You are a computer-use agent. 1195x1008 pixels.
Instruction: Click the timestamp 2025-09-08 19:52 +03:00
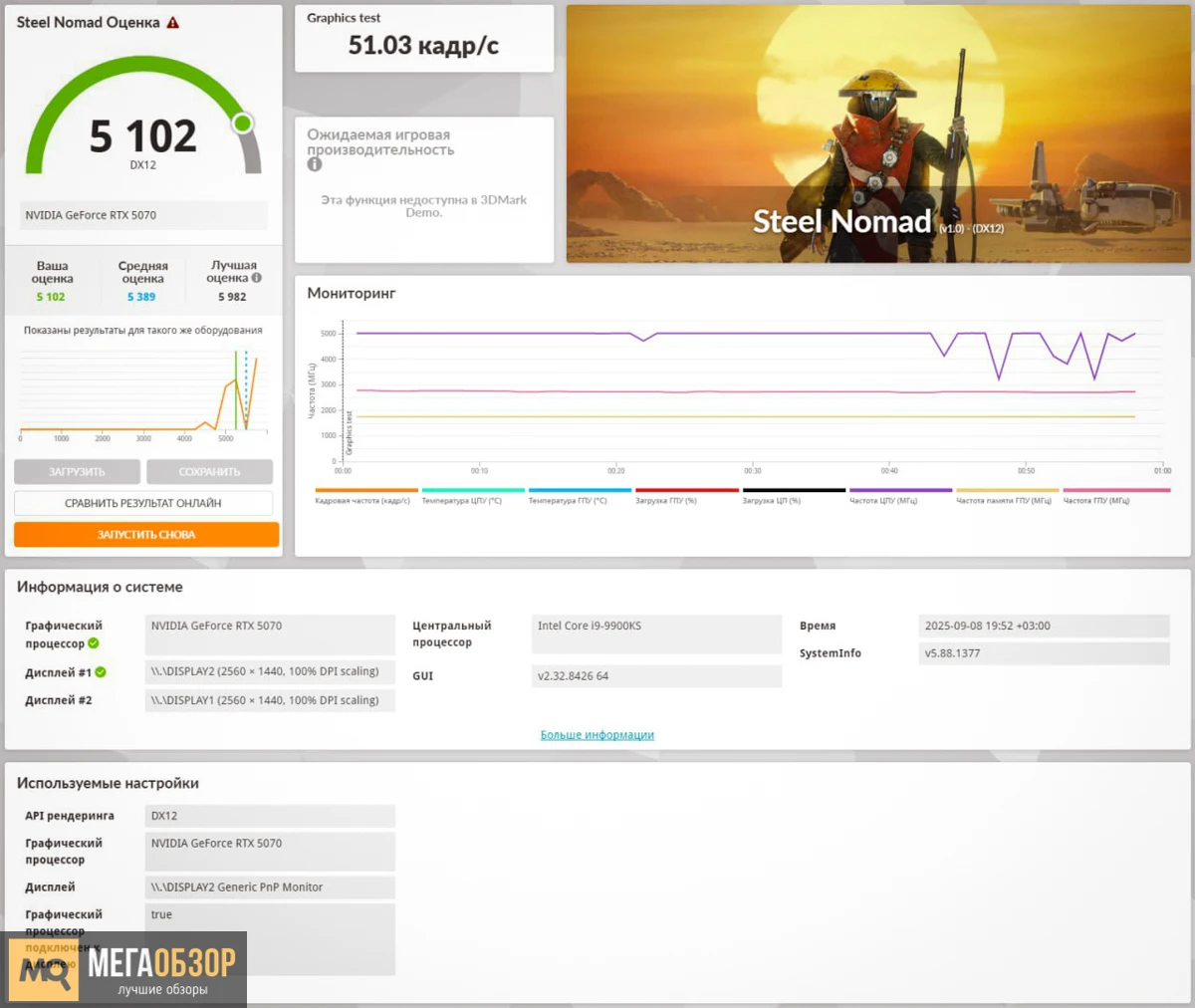1044,627
